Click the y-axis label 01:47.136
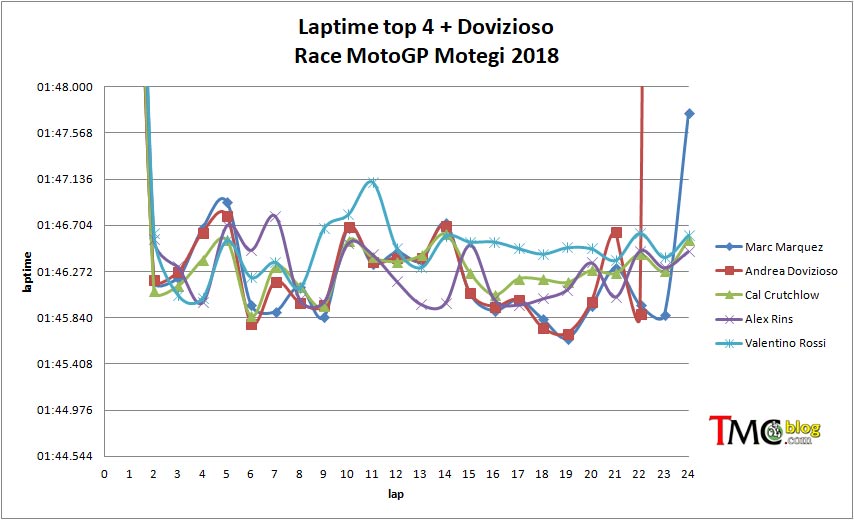This screenshot has height=520, width=854. 65,179
